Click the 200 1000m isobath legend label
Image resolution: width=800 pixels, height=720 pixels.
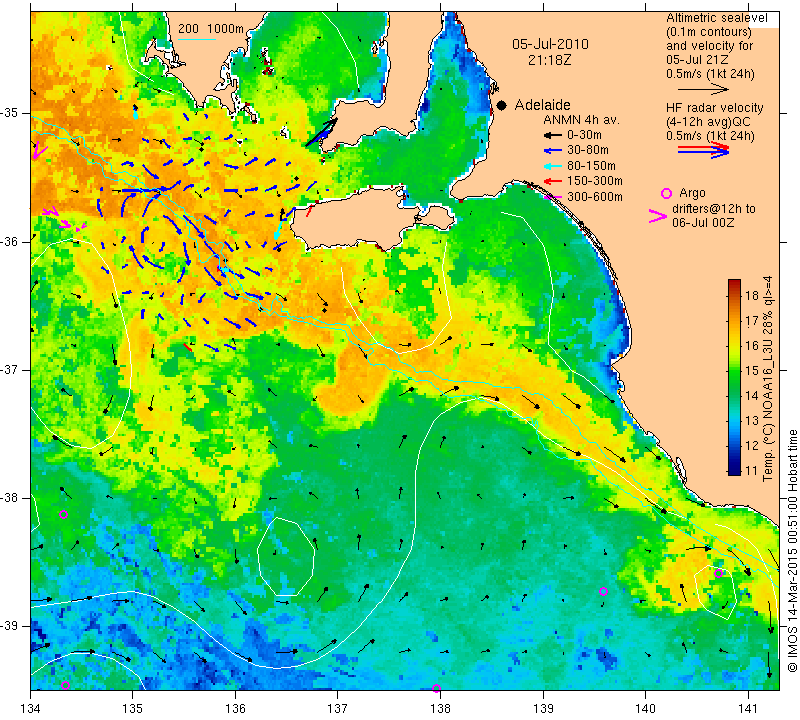tap(211, 29)
